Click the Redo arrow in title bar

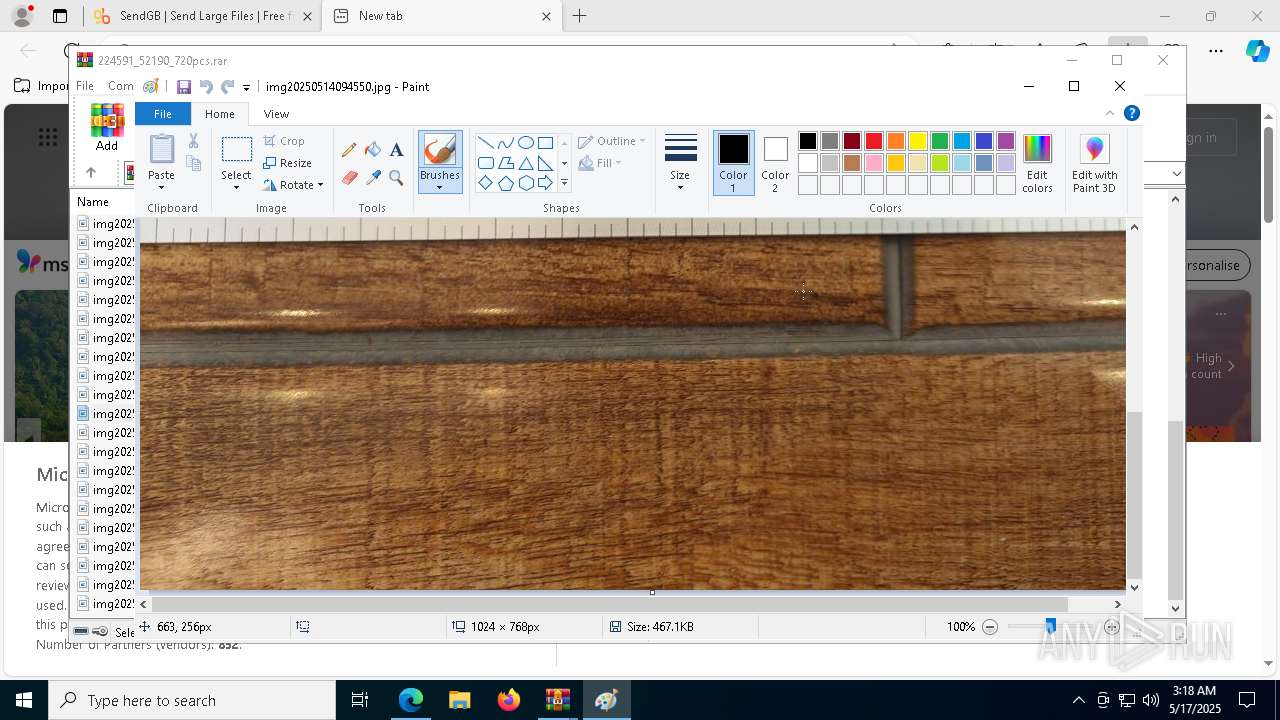point(228,87)
